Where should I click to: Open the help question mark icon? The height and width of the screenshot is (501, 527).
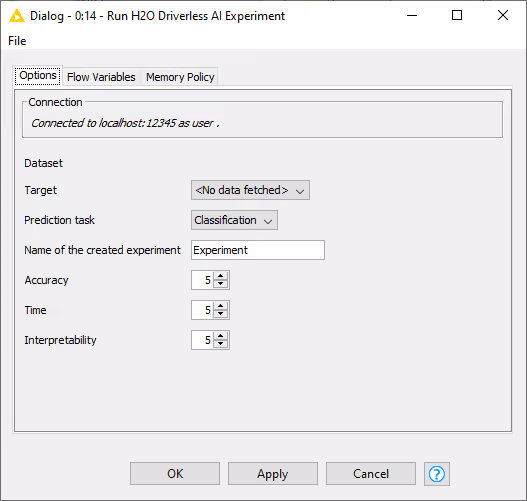click(x=437, y=474)
